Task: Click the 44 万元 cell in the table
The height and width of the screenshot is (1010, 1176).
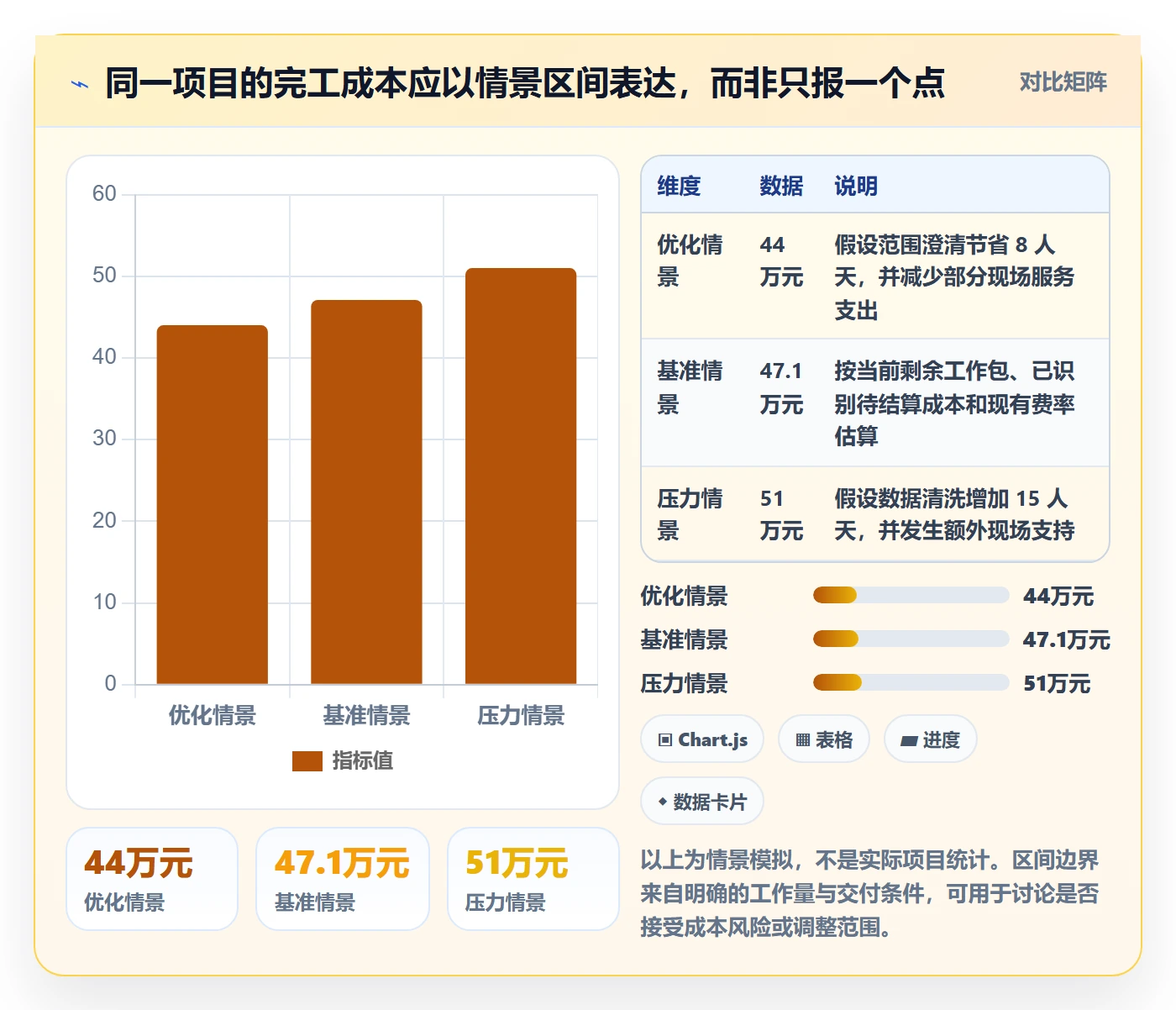Action: click(x=781, y=260)
